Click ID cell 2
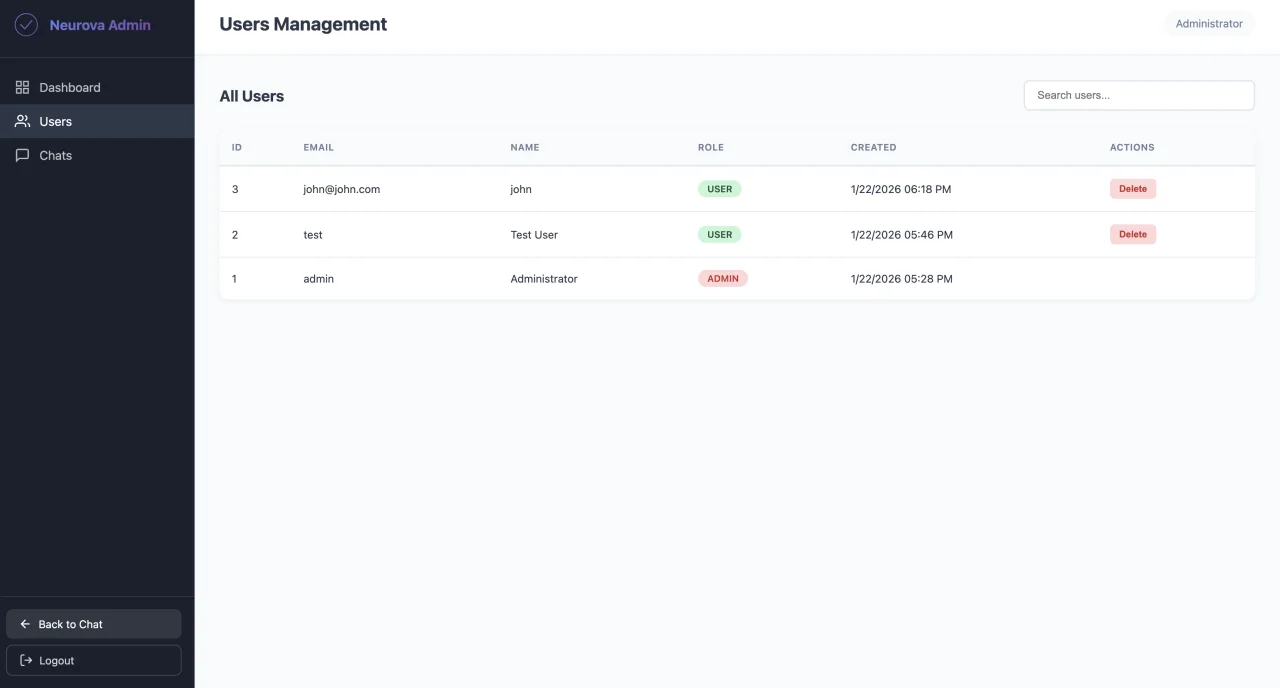Image resolution: width=1280 pixels, height=688 pixels. coord(235,235)
